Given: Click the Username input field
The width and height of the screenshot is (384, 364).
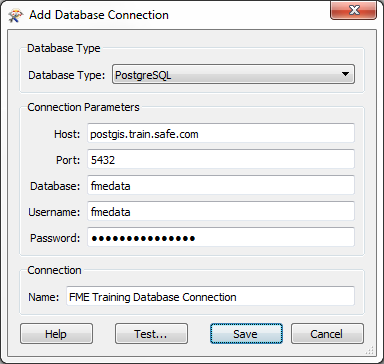Looking at the screenshot, I should pos(221,211).
